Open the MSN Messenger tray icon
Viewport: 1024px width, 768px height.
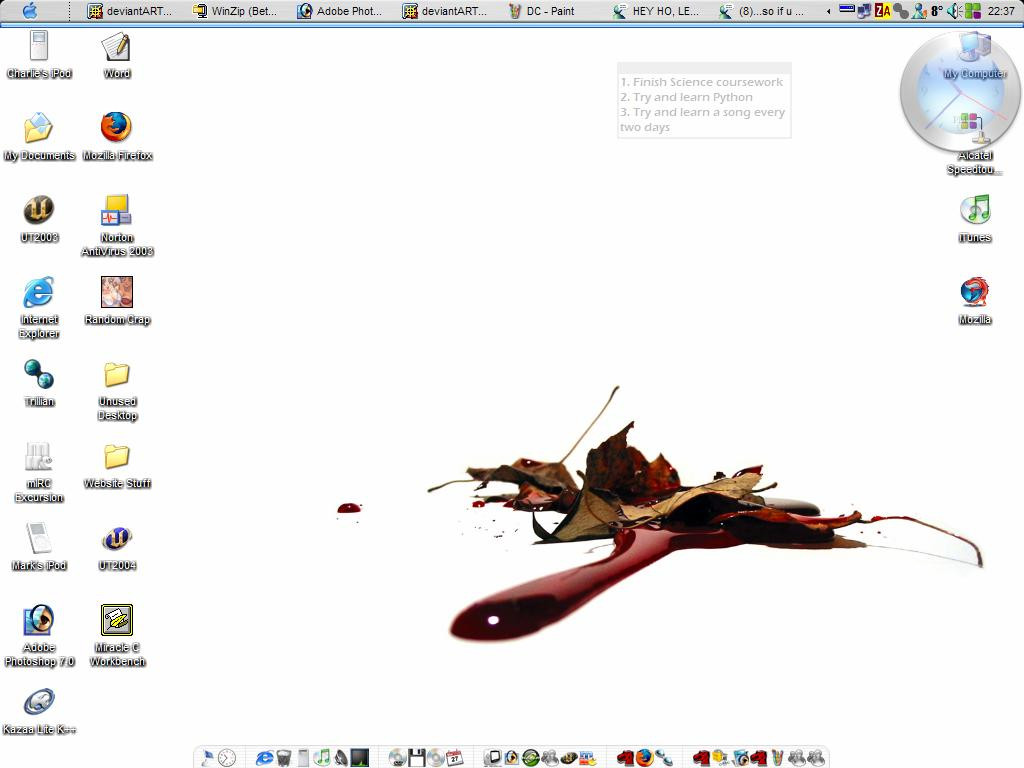(919, 10)
